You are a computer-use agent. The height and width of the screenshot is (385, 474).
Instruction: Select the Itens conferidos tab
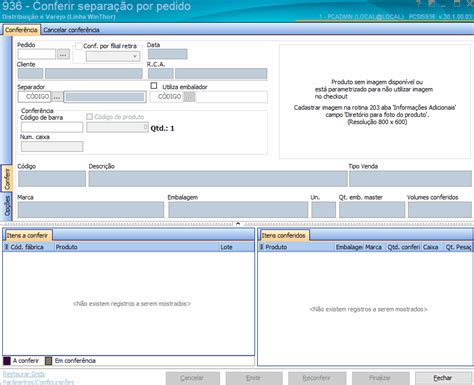(284, 235)
